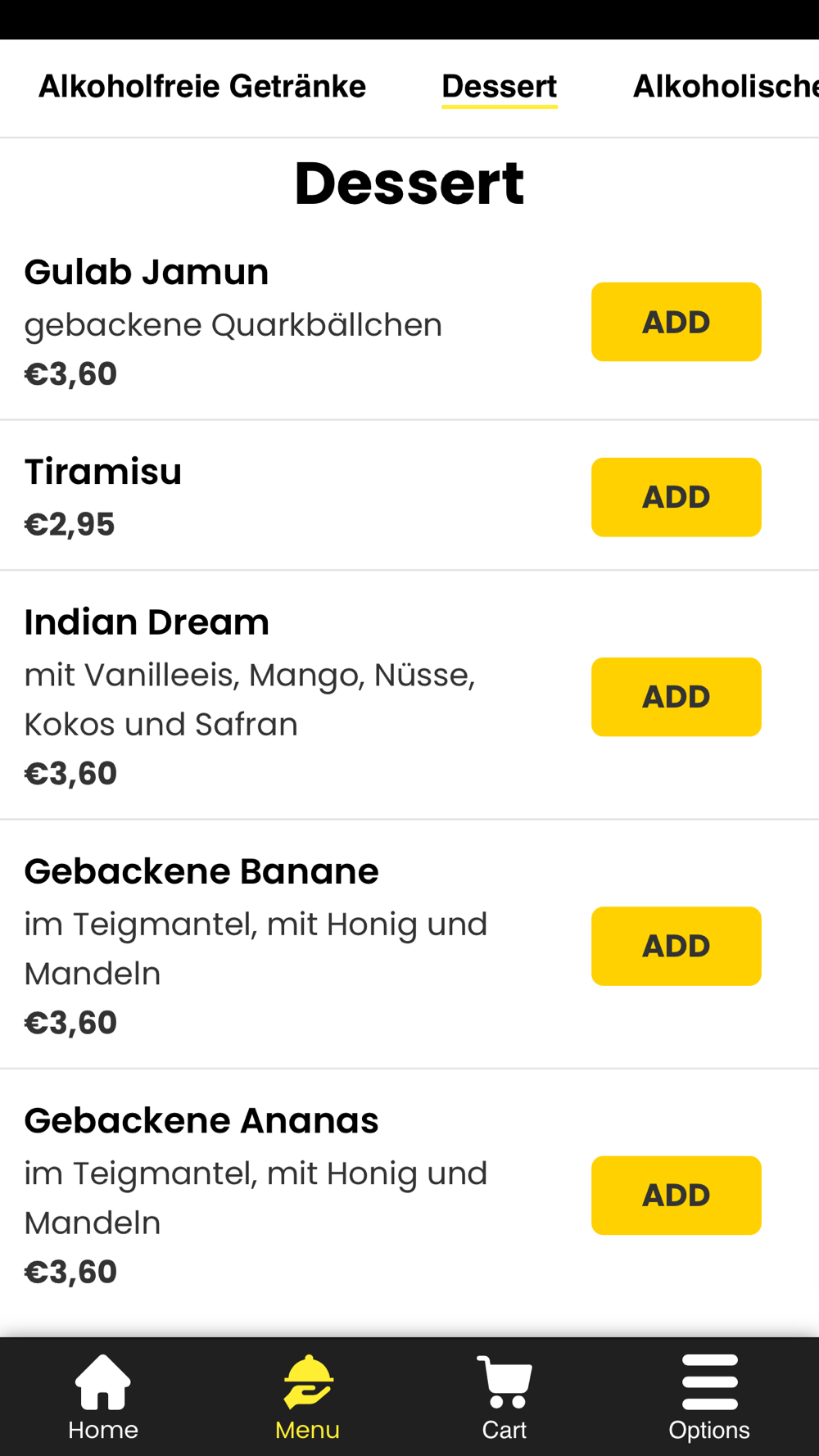Tap the Indian Dream description text
Viewport: 819px width, 1456px height.
250,699
